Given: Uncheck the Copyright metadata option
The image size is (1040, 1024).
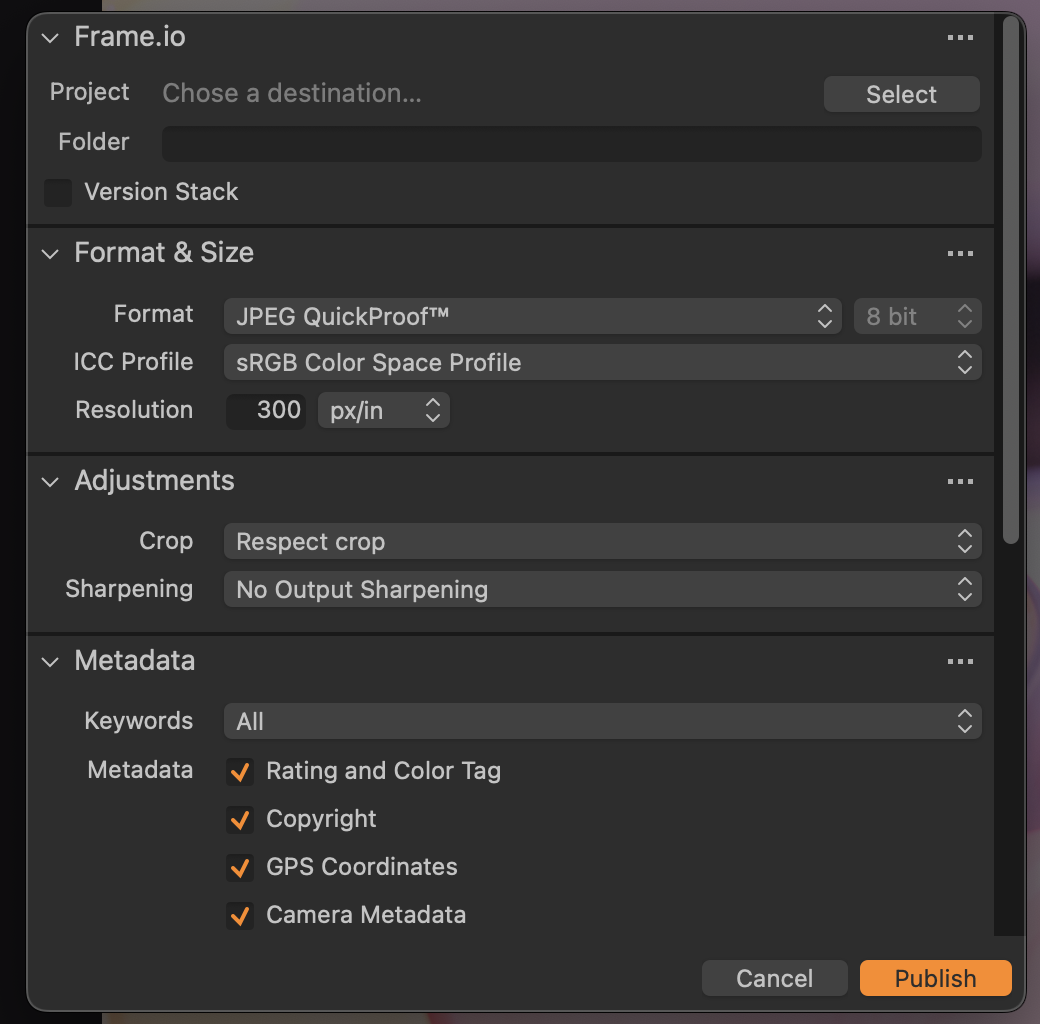Looking at the screenshot, I should [239, 820].
